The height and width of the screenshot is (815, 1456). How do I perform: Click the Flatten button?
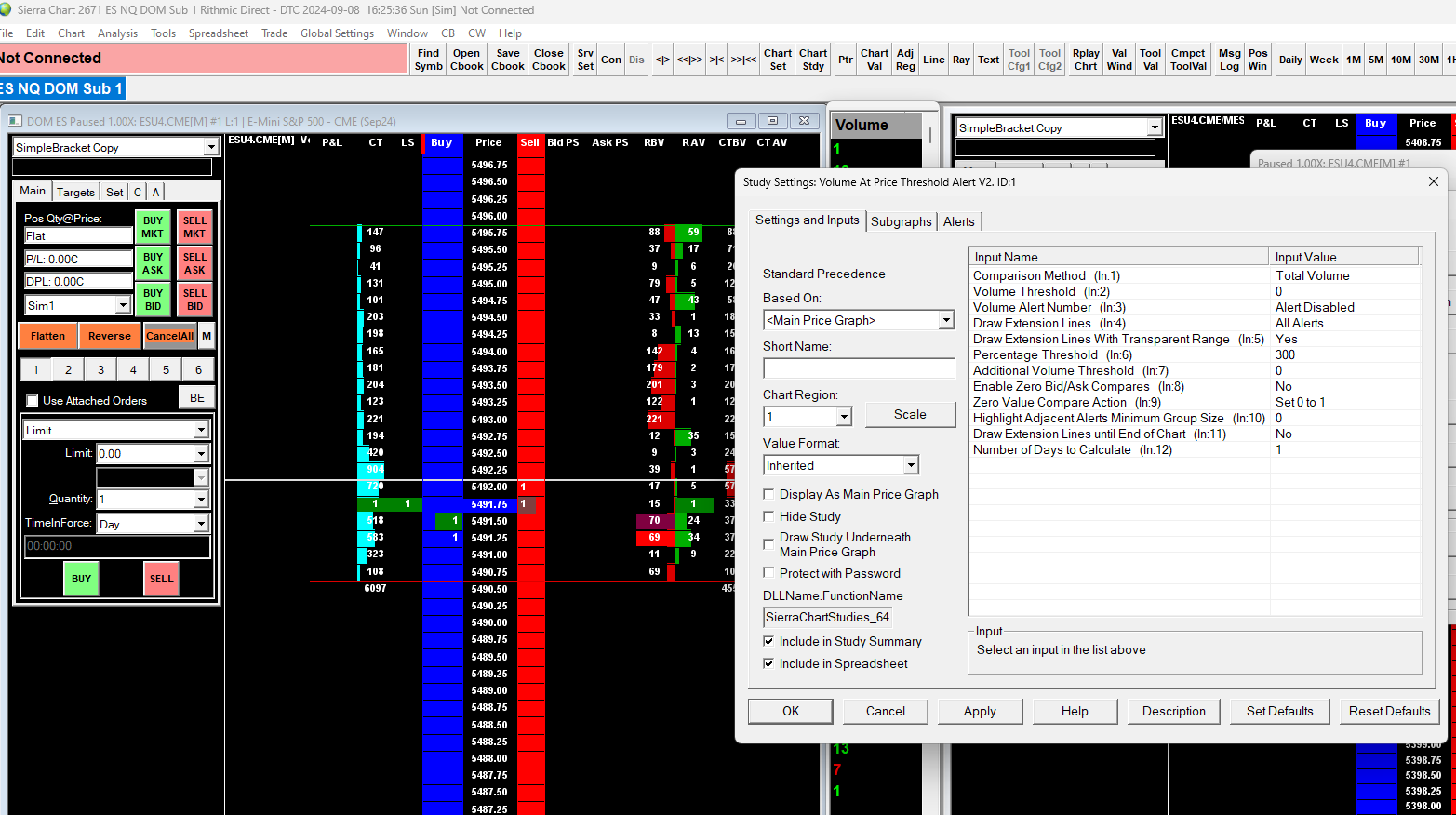[47, 336]
